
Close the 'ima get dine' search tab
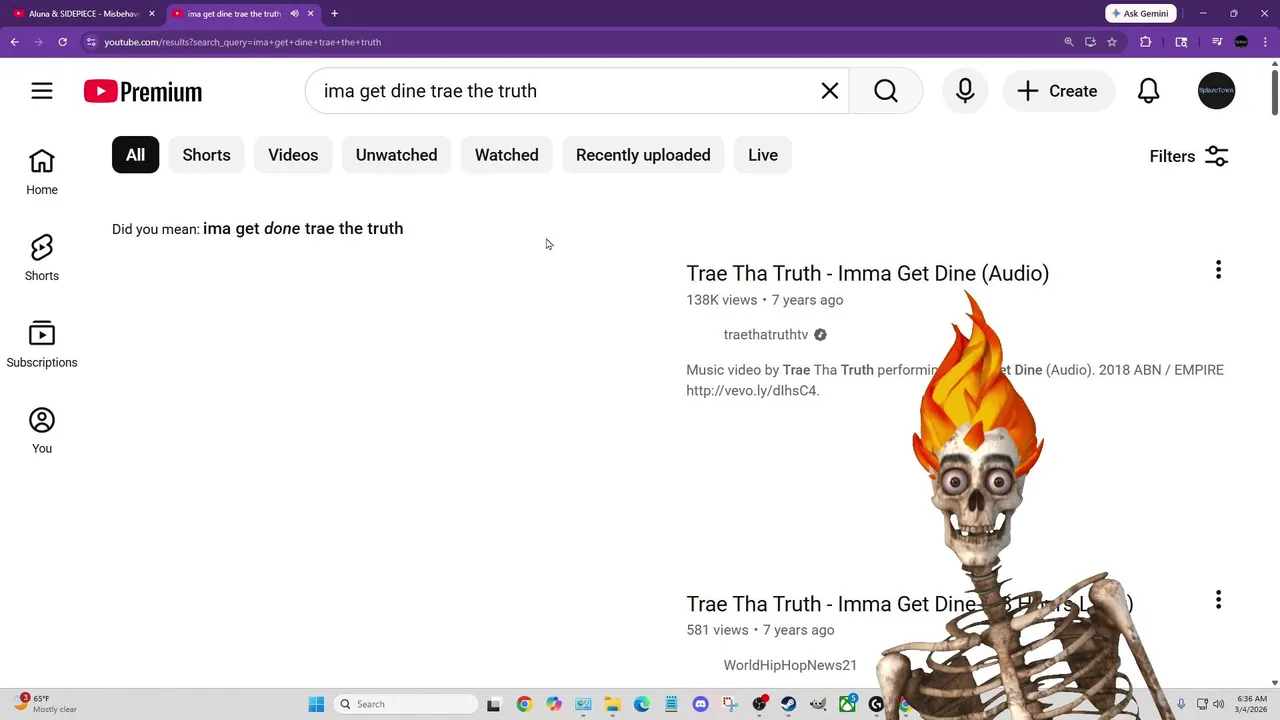[311, 14]
